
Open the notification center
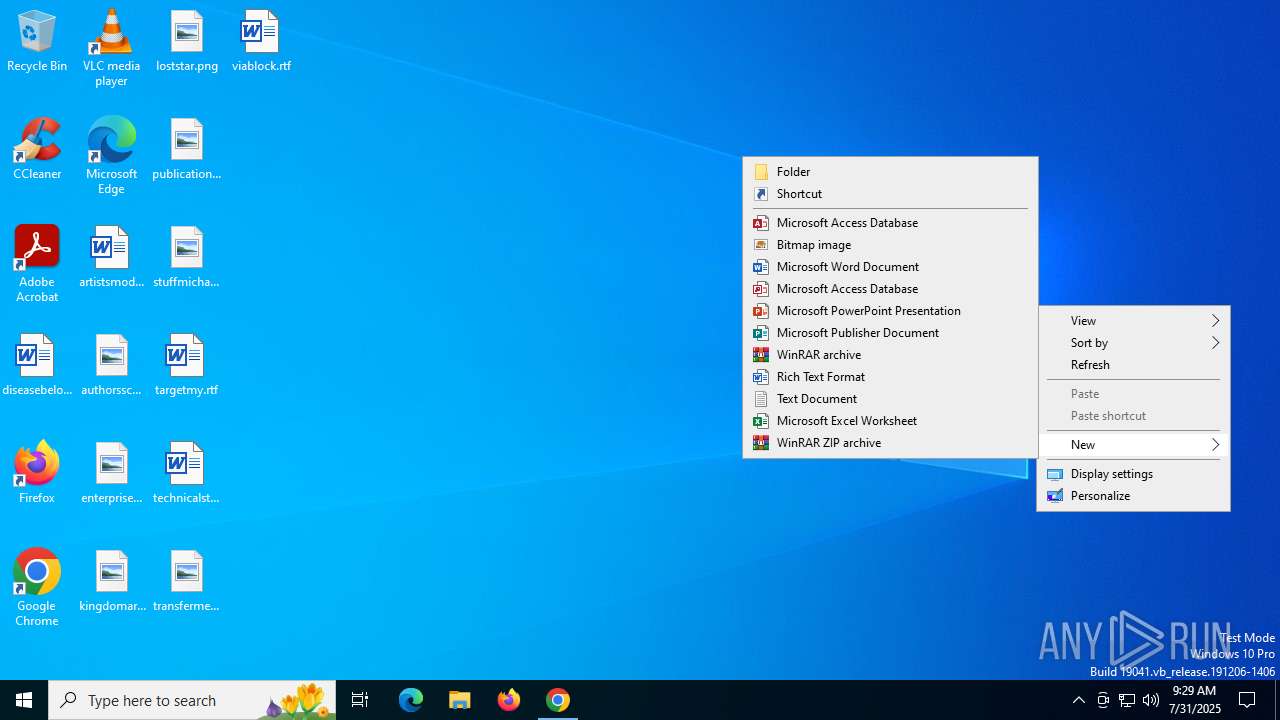(x=1248, y=700)
